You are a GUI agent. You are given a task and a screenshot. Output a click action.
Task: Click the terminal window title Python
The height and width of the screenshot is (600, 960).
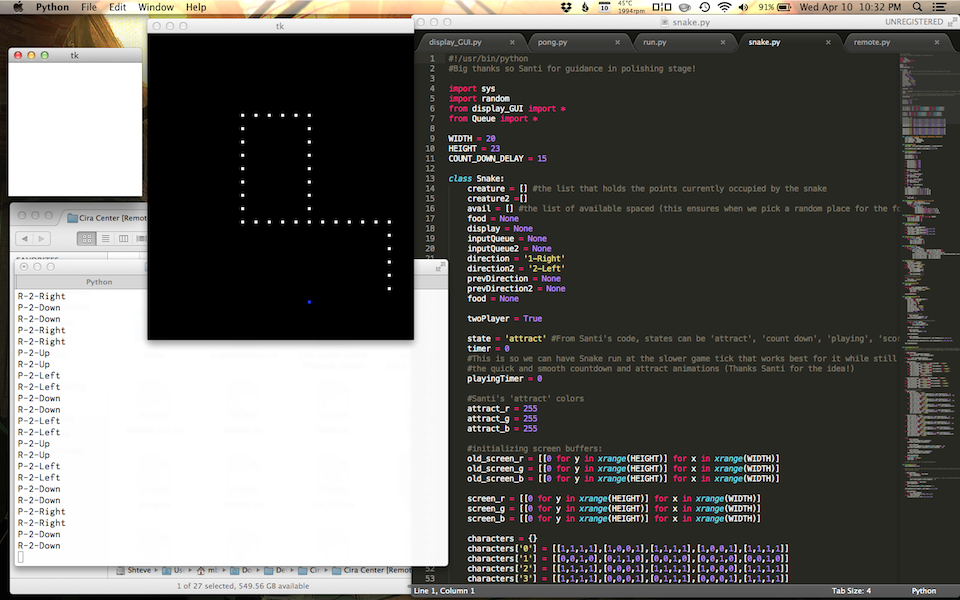(99, 282)
